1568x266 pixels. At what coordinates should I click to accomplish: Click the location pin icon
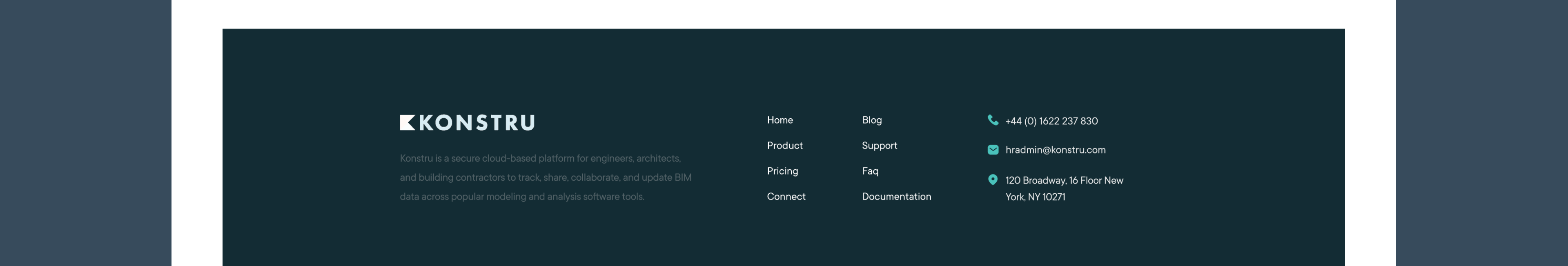tap(992, 180)
